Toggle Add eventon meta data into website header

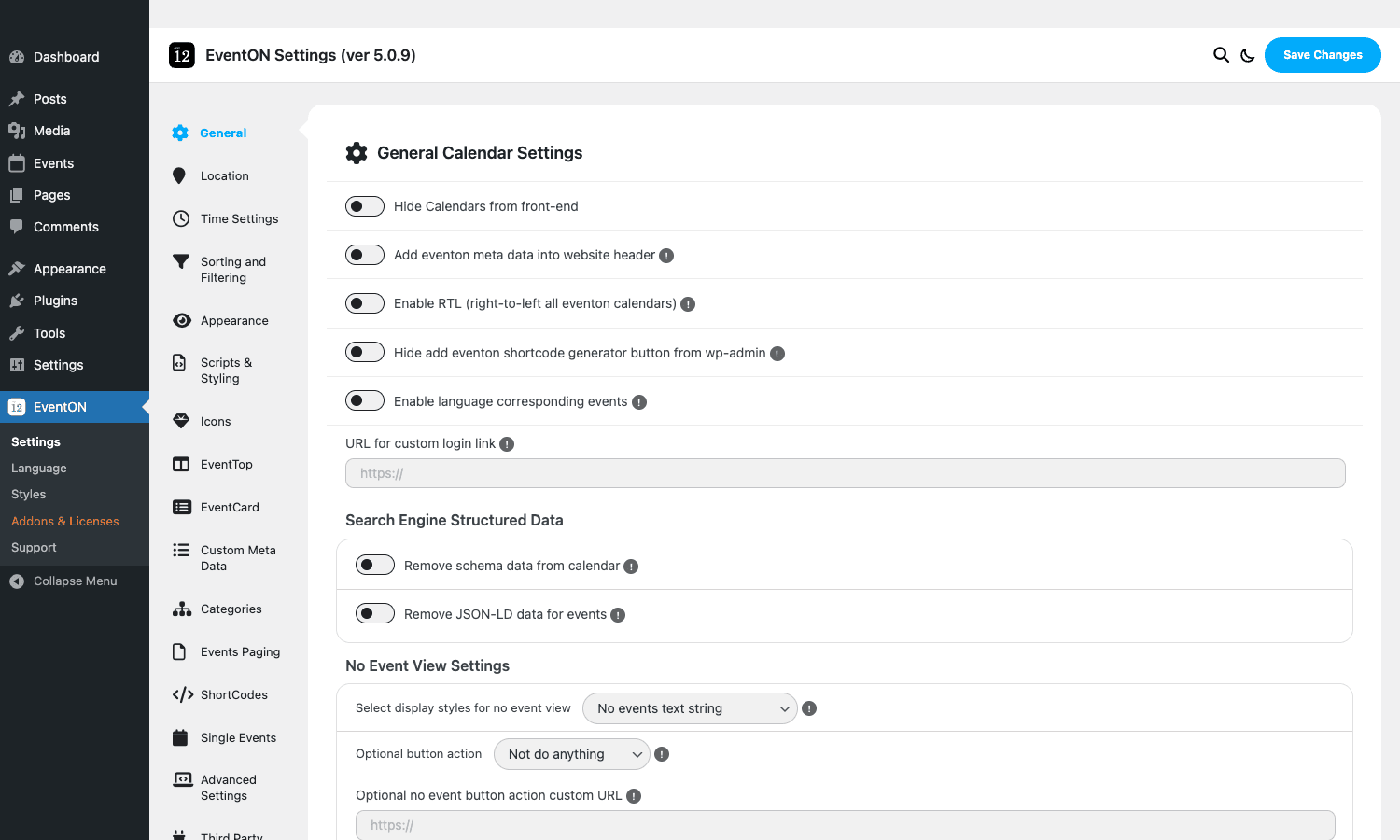pyautogui.click(x=365, y=255)
